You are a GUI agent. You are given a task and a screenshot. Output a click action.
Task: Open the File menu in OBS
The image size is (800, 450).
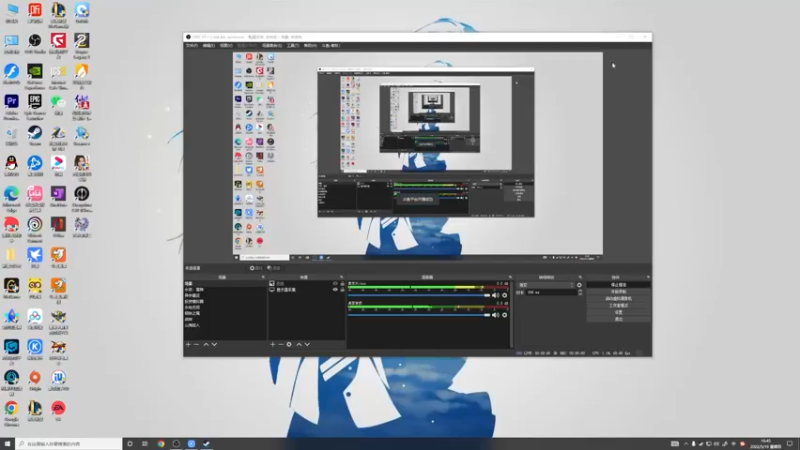[x=191, y=45]
